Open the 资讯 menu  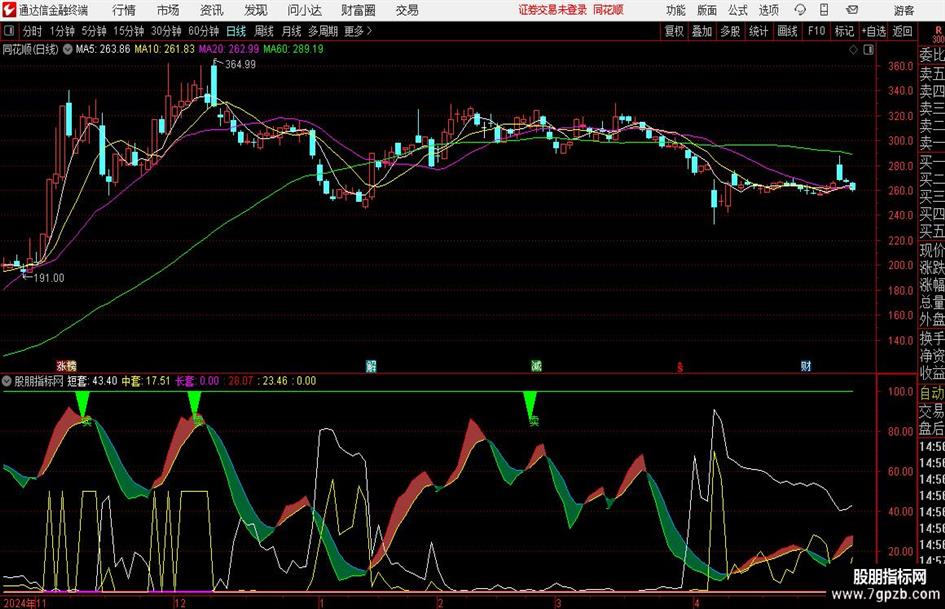point(212,10)
